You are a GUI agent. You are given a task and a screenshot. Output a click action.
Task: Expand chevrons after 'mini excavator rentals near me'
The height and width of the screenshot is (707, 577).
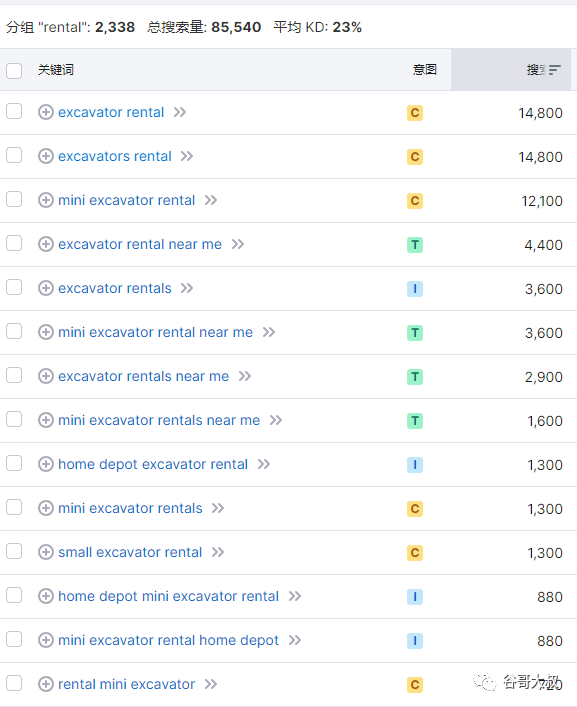pos(275,420)
